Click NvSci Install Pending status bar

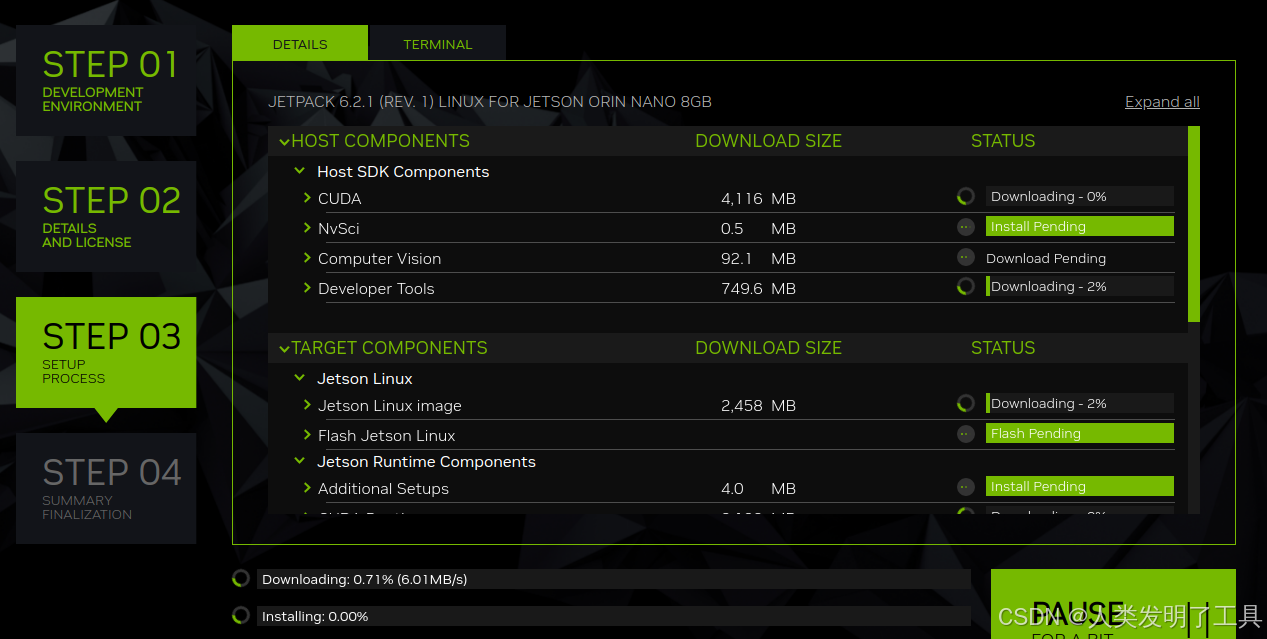point(1080,227)
